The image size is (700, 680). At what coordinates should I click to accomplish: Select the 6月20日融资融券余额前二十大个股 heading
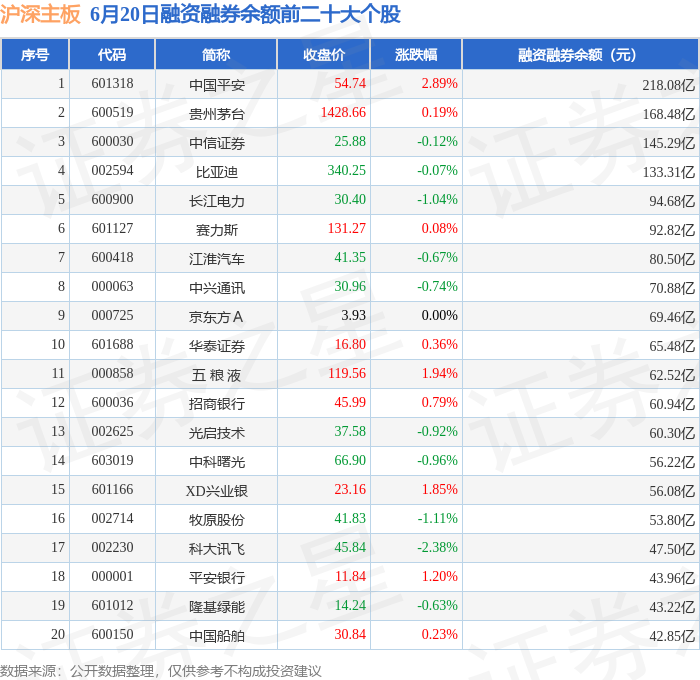246,14
